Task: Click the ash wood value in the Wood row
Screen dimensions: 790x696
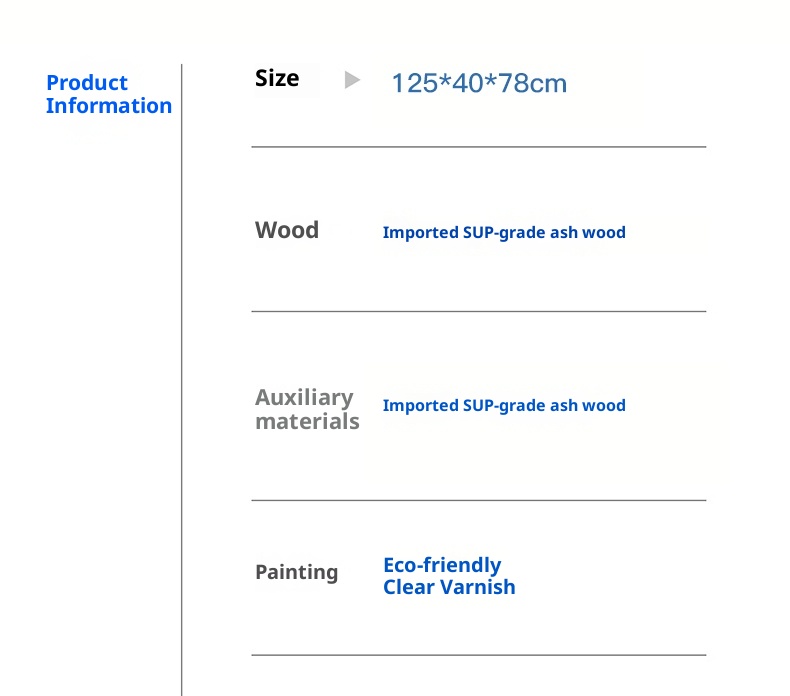Action: (x=504, y=233)
